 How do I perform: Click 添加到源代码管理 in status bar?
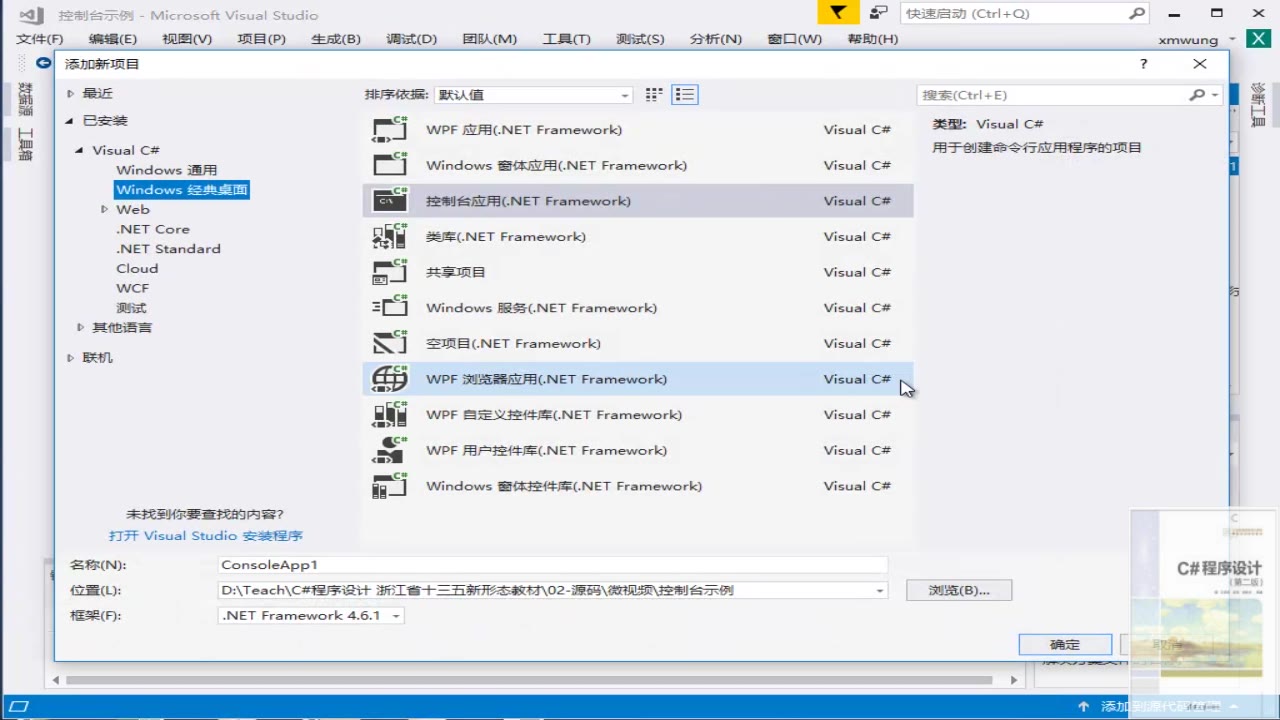[x=1160, y=707]
